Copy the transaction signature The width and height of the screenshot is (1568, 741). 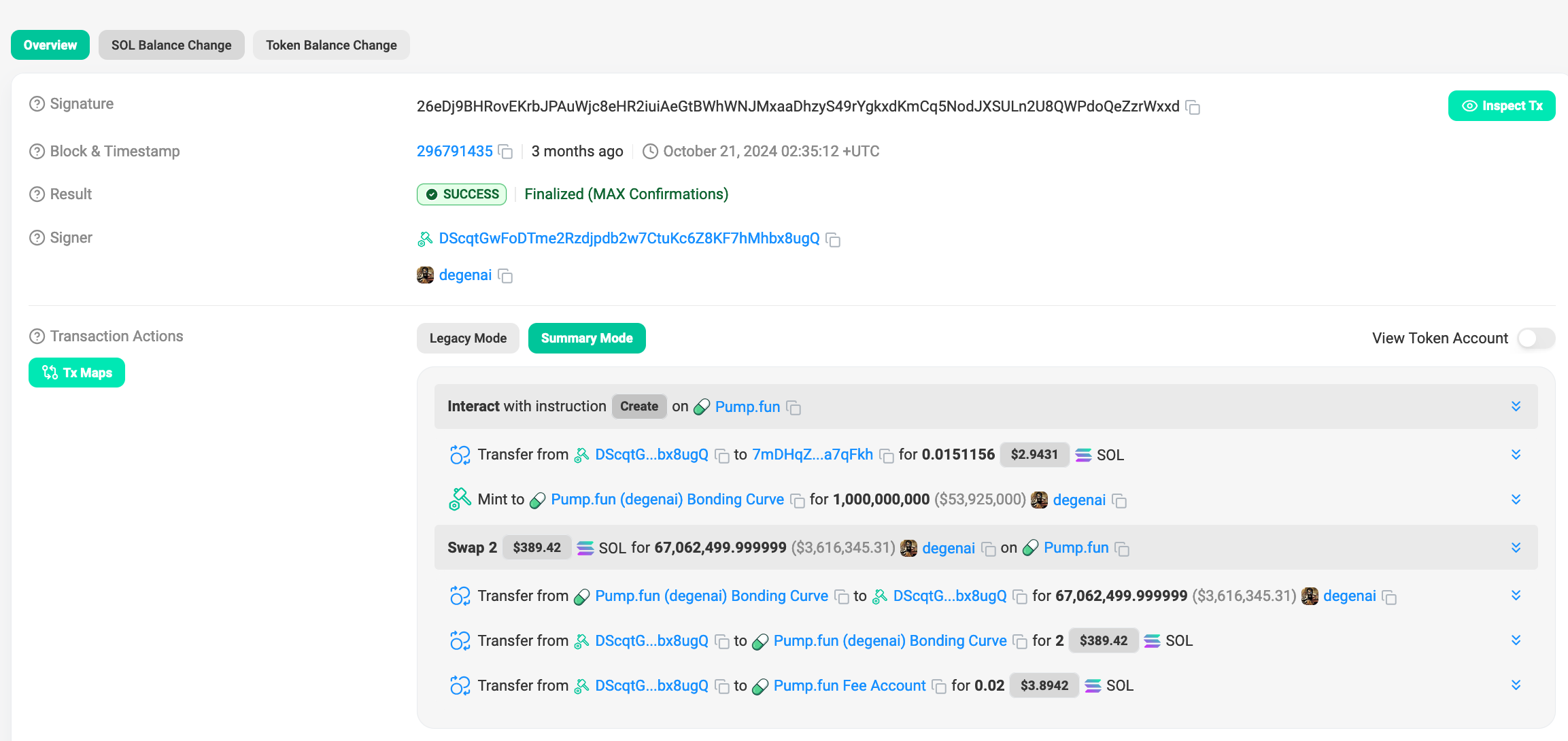(1193, 107)
